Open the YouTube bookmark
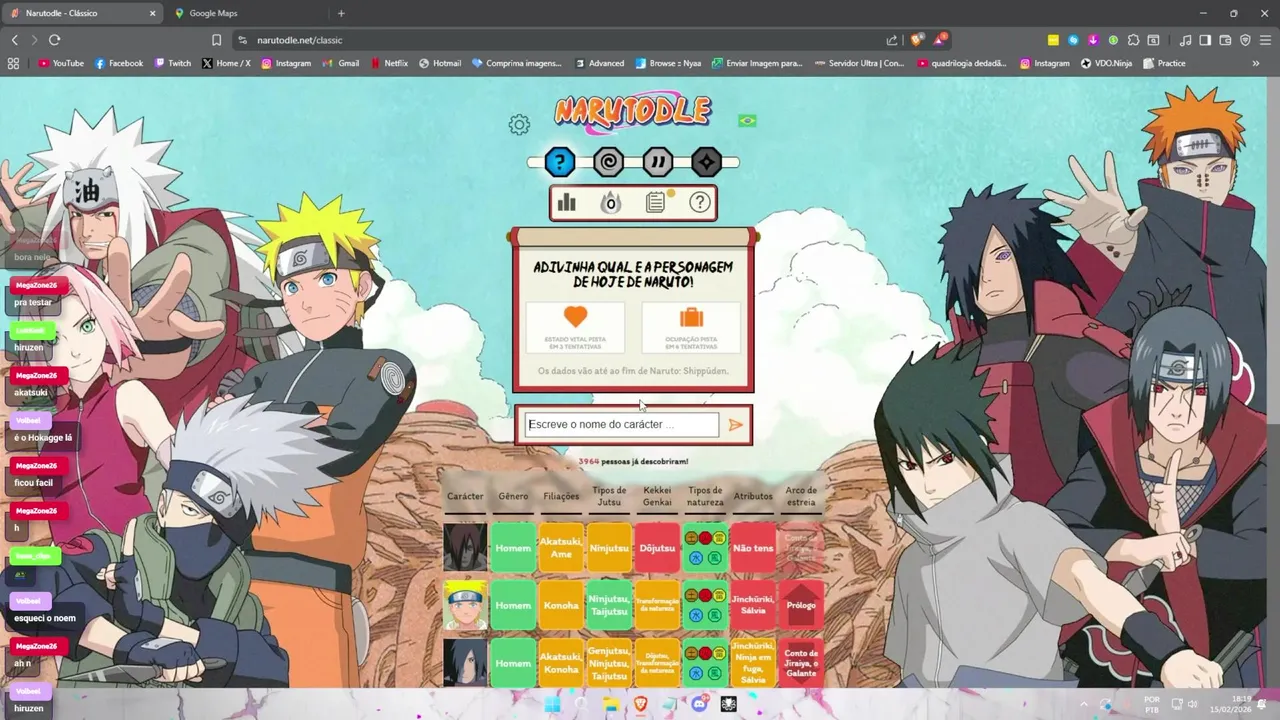The image size is (1280, 720). [x=61, y=63]
